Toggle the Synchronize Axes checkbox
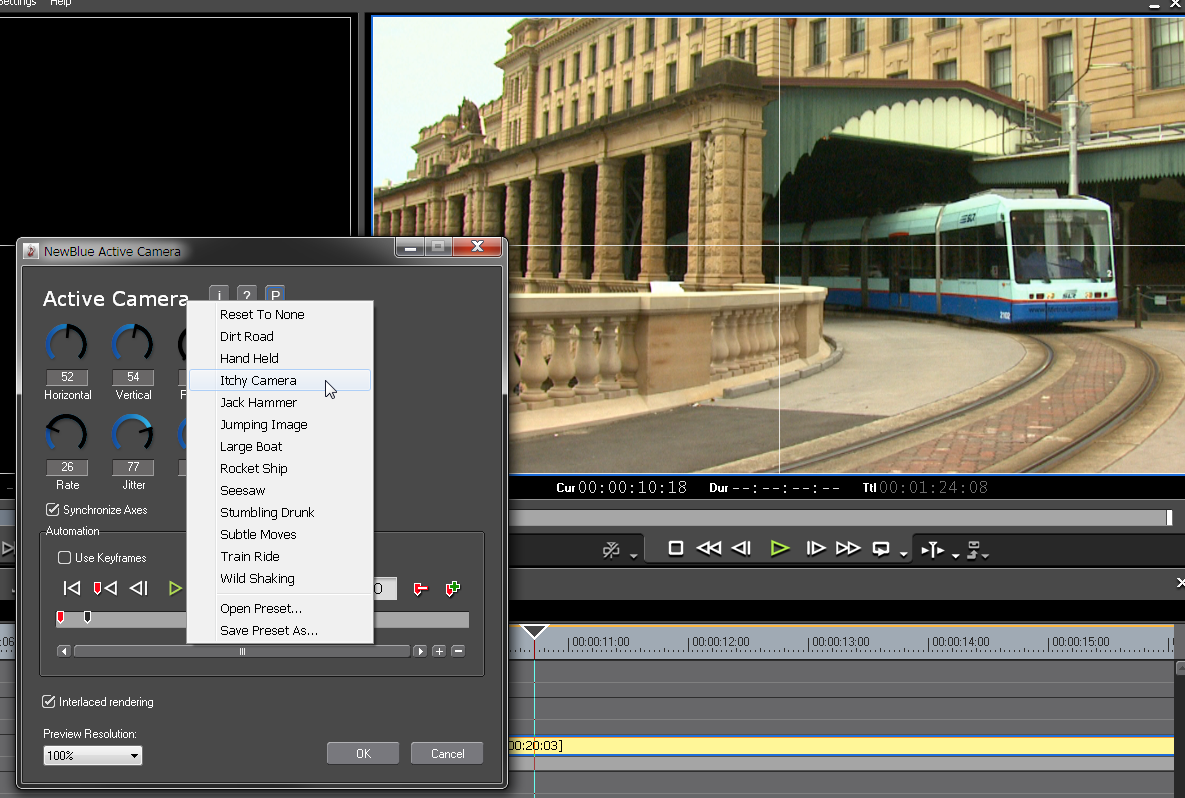 point(52,509)
